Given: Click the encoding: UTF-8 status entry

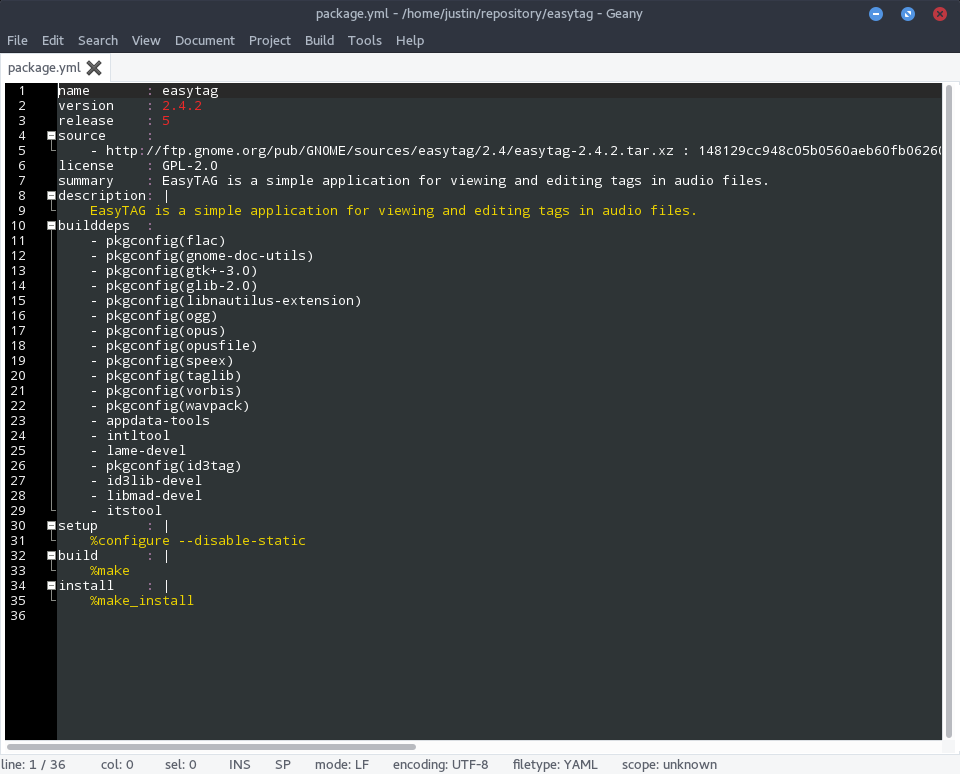Looking at the screenshot, I should pos(440,765).
